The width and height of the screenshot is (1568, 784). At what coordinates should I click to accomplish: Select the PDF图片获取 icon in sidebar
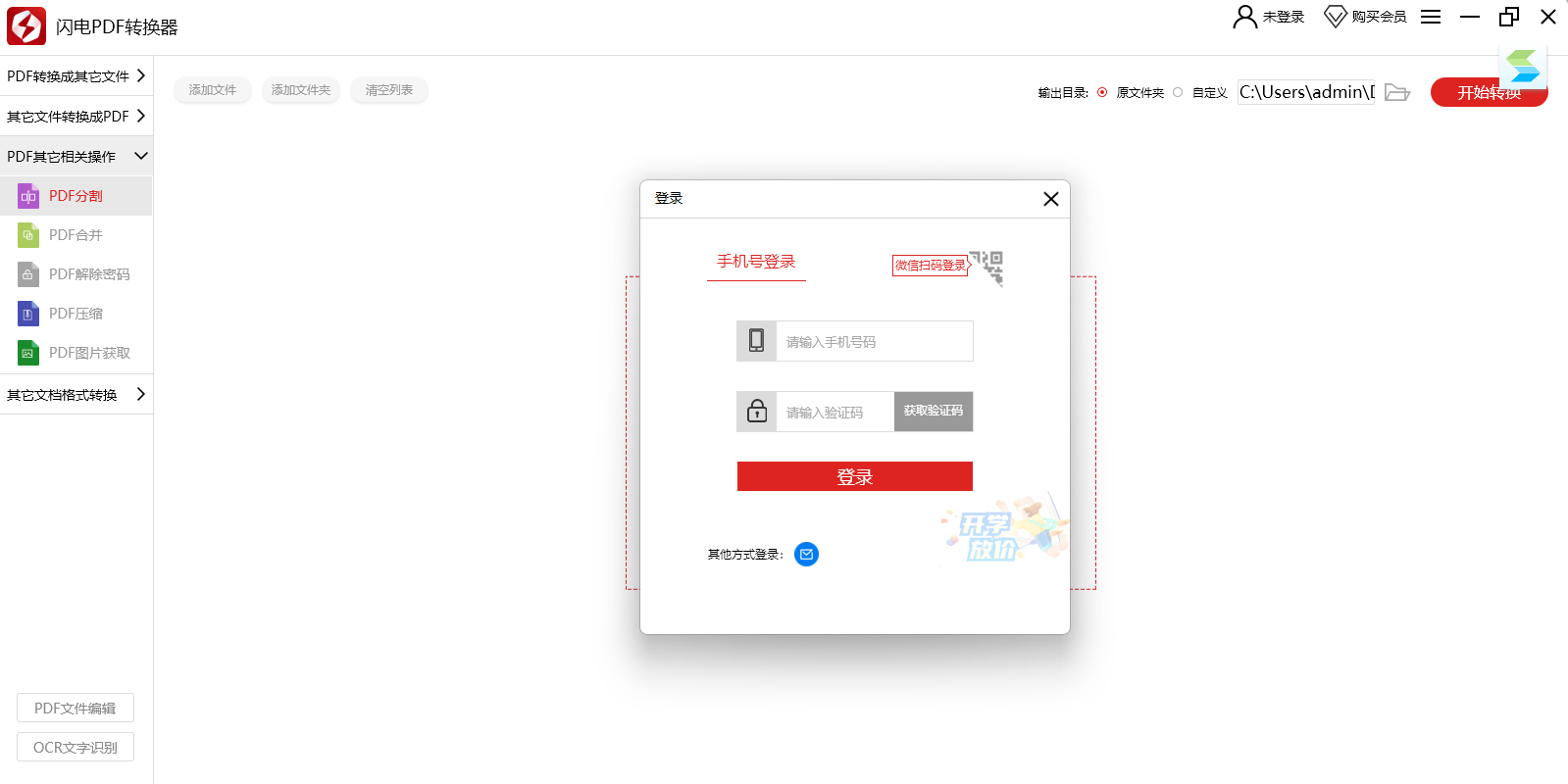coord(28,353)
